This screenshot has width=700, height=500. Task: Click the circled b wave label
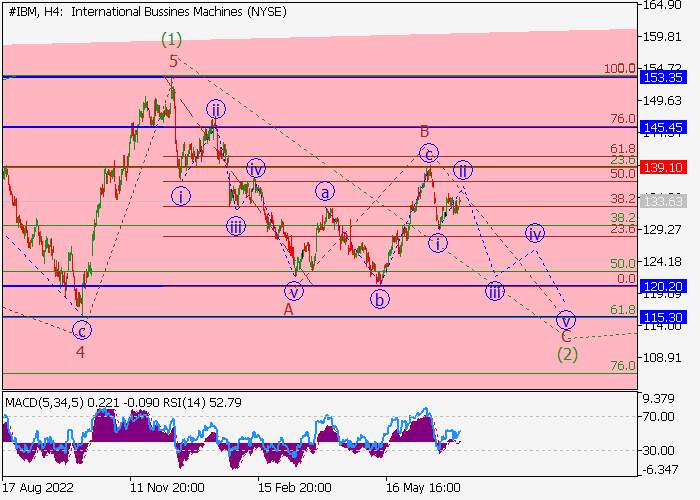379,300
